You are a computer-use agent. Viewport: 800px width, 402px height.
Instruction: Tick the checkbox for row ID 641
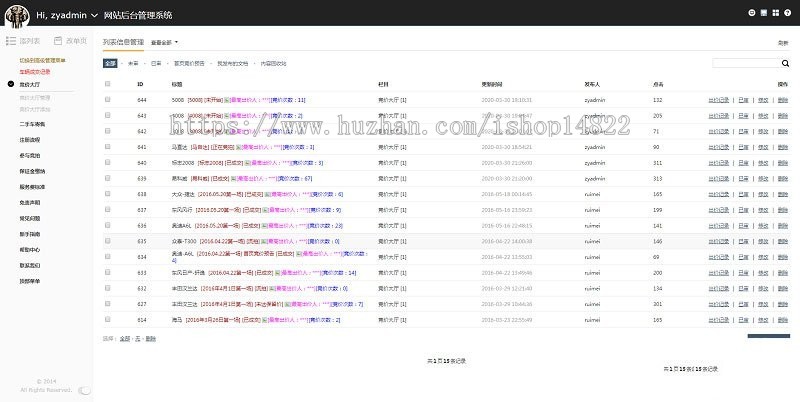(x=107, y=146)
